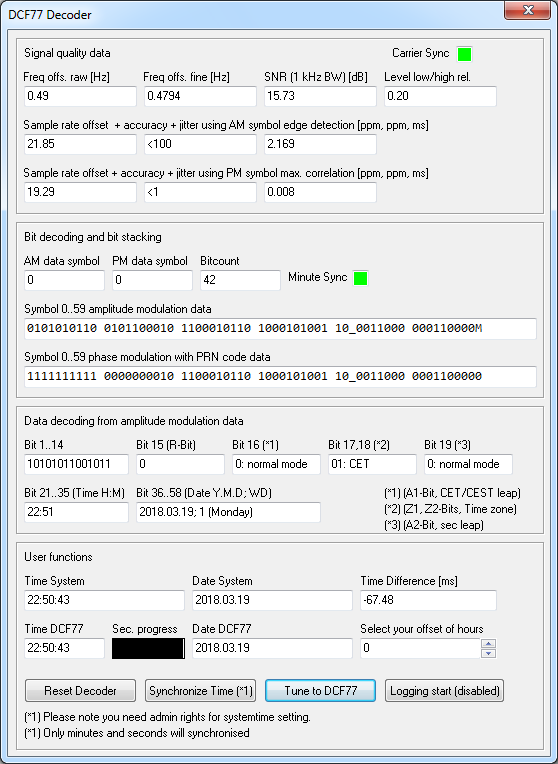Click the green Minute Sync indicator
Image resolution: width=558 pixels, height=764 pixels.
coord(360,278)
